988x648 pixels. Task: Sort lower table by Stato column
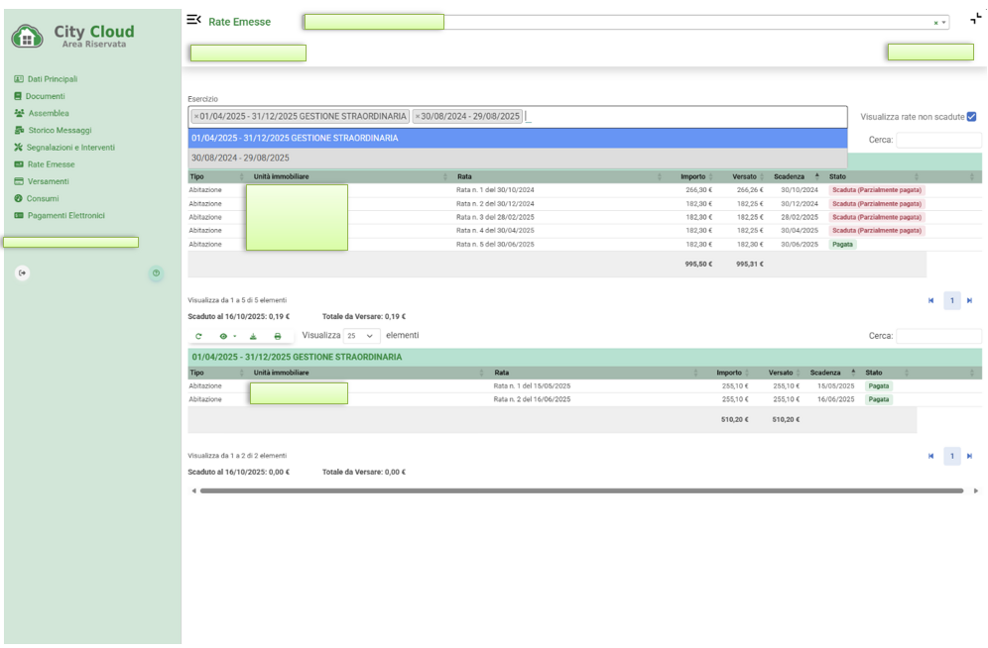click(887, 373)
